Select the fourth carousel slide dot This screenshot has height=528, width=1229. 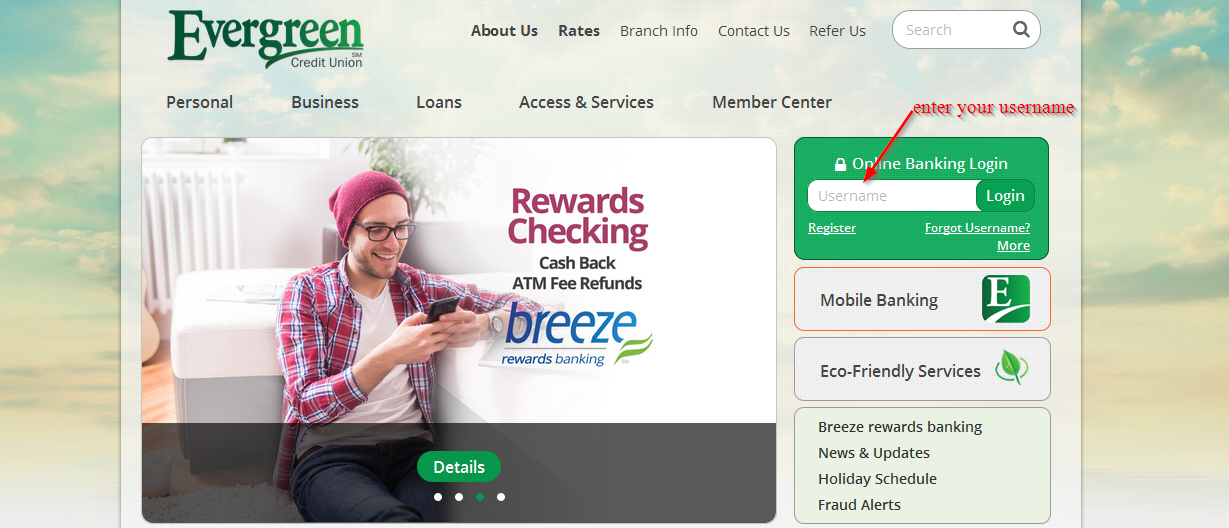point(500,496)
